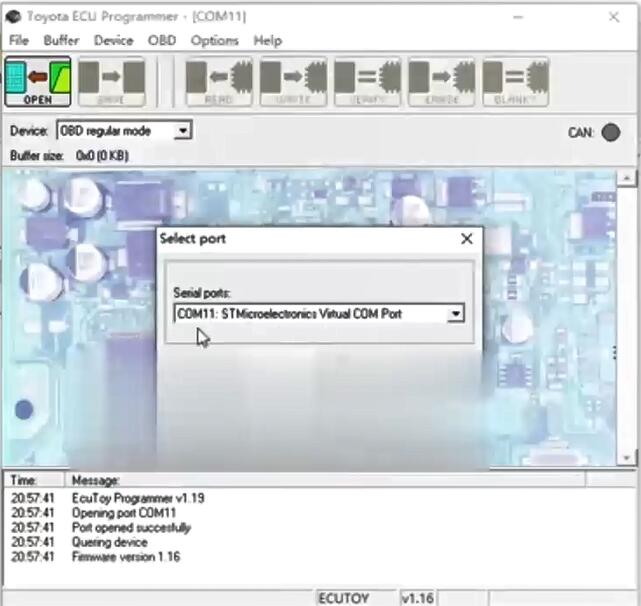The width and height of the screenshot is (641, 606).
Task: Open the OBD menu
Action: point(162,40)
